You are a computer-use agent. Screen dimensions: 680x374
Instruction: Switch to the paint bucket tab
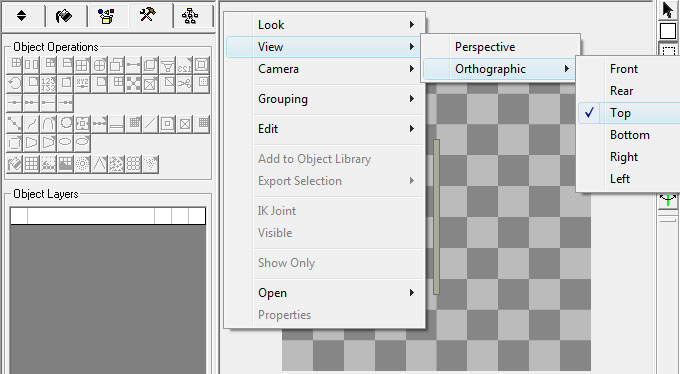(64, 16)
